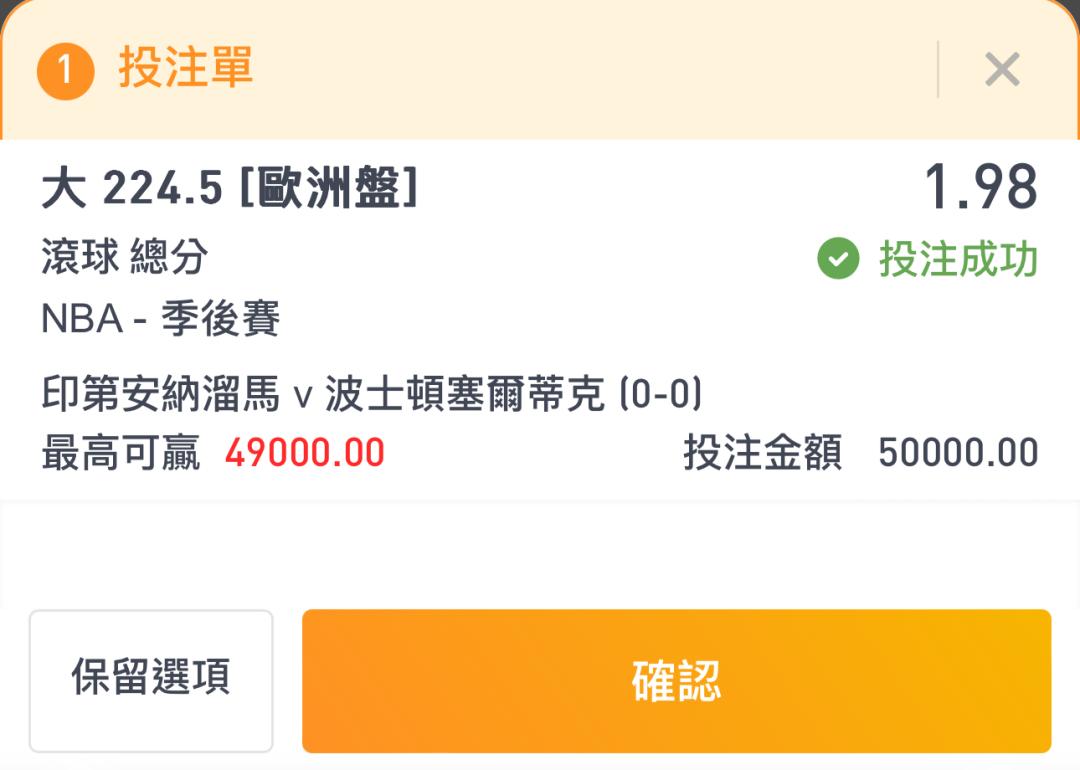Click the green success checkmark icon
The image size is (1080, 770).
[838, 258]
